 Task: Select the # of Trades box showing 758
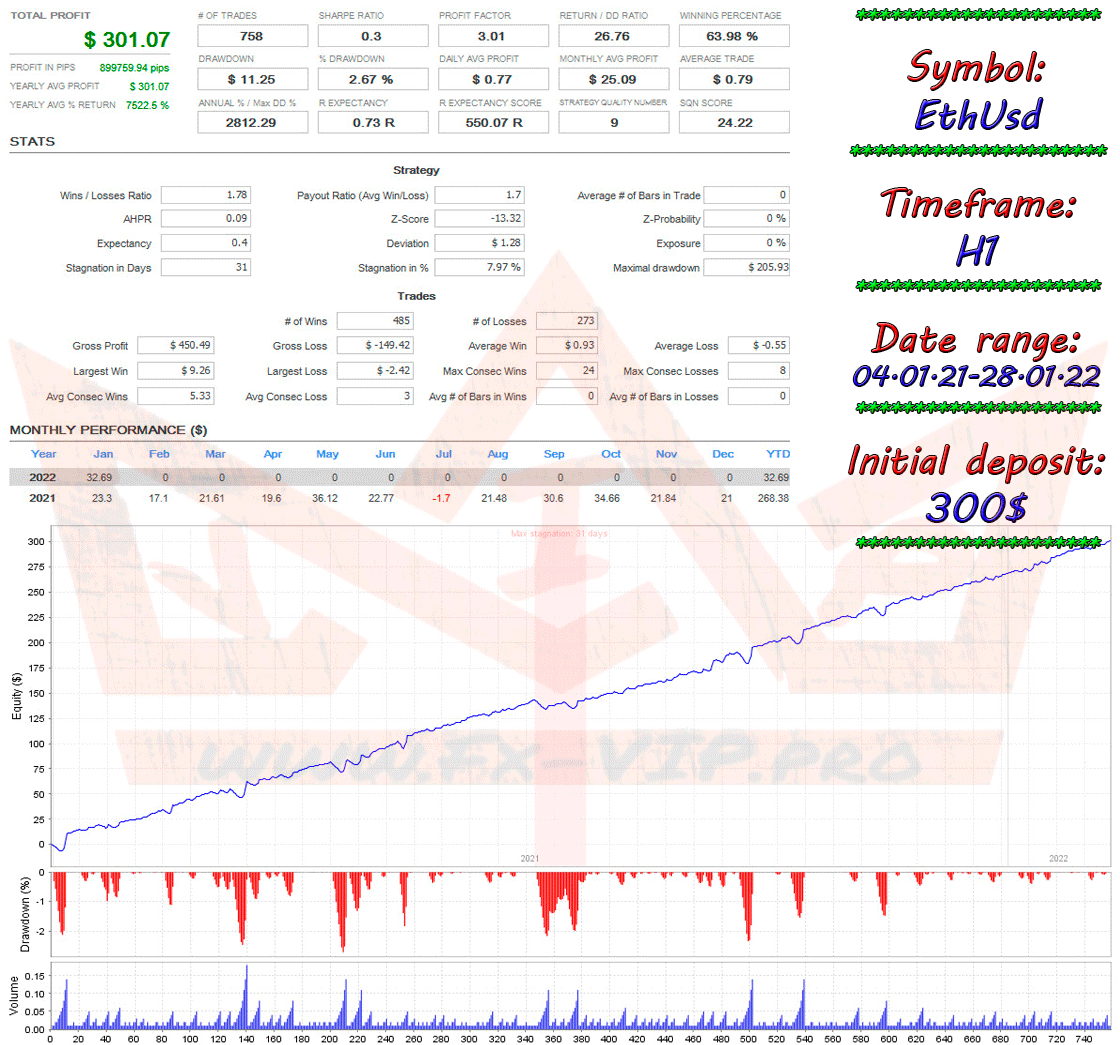[x=253, y=35]
